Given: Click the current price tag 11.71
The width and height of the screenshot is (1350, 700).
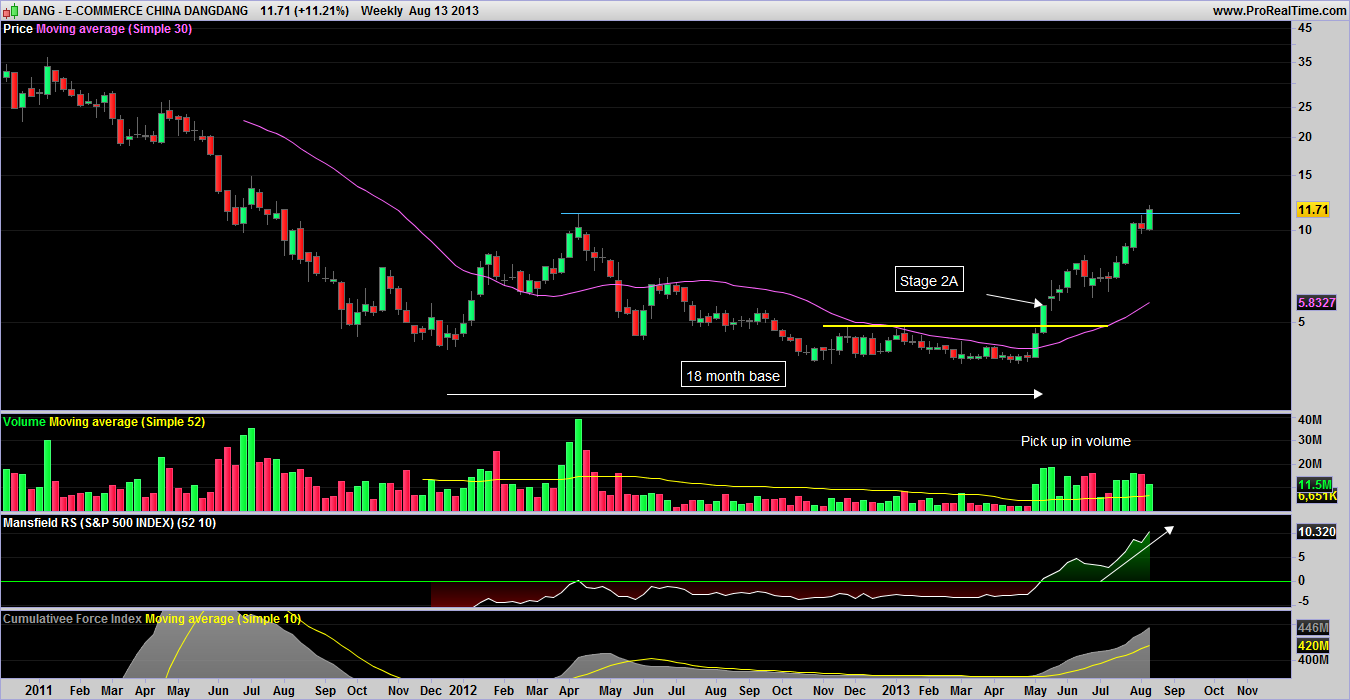Looking at the screenshot, I should [1311, 210].
